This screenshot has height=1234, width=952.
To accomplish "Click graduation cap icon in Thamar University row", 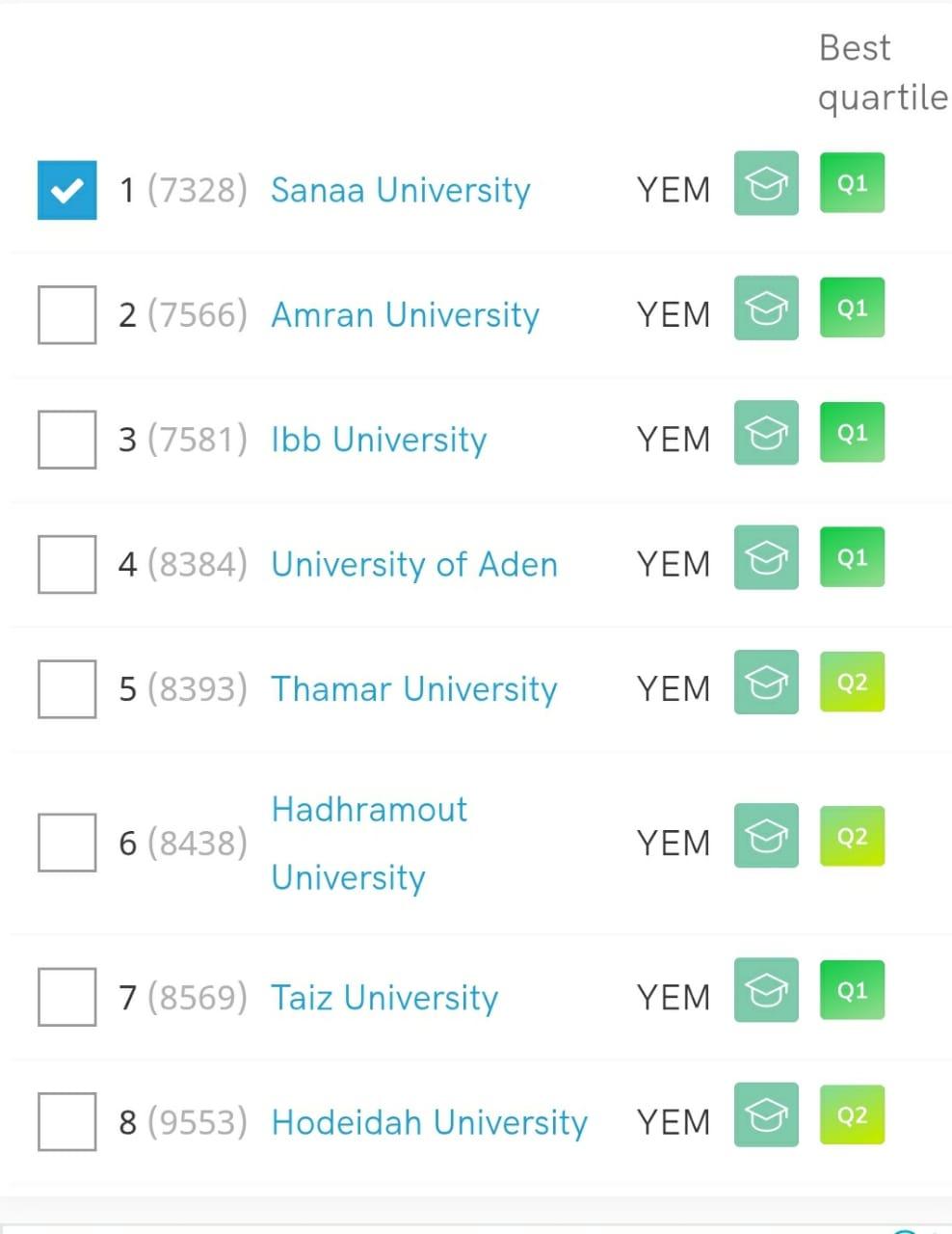I will 766,683.
